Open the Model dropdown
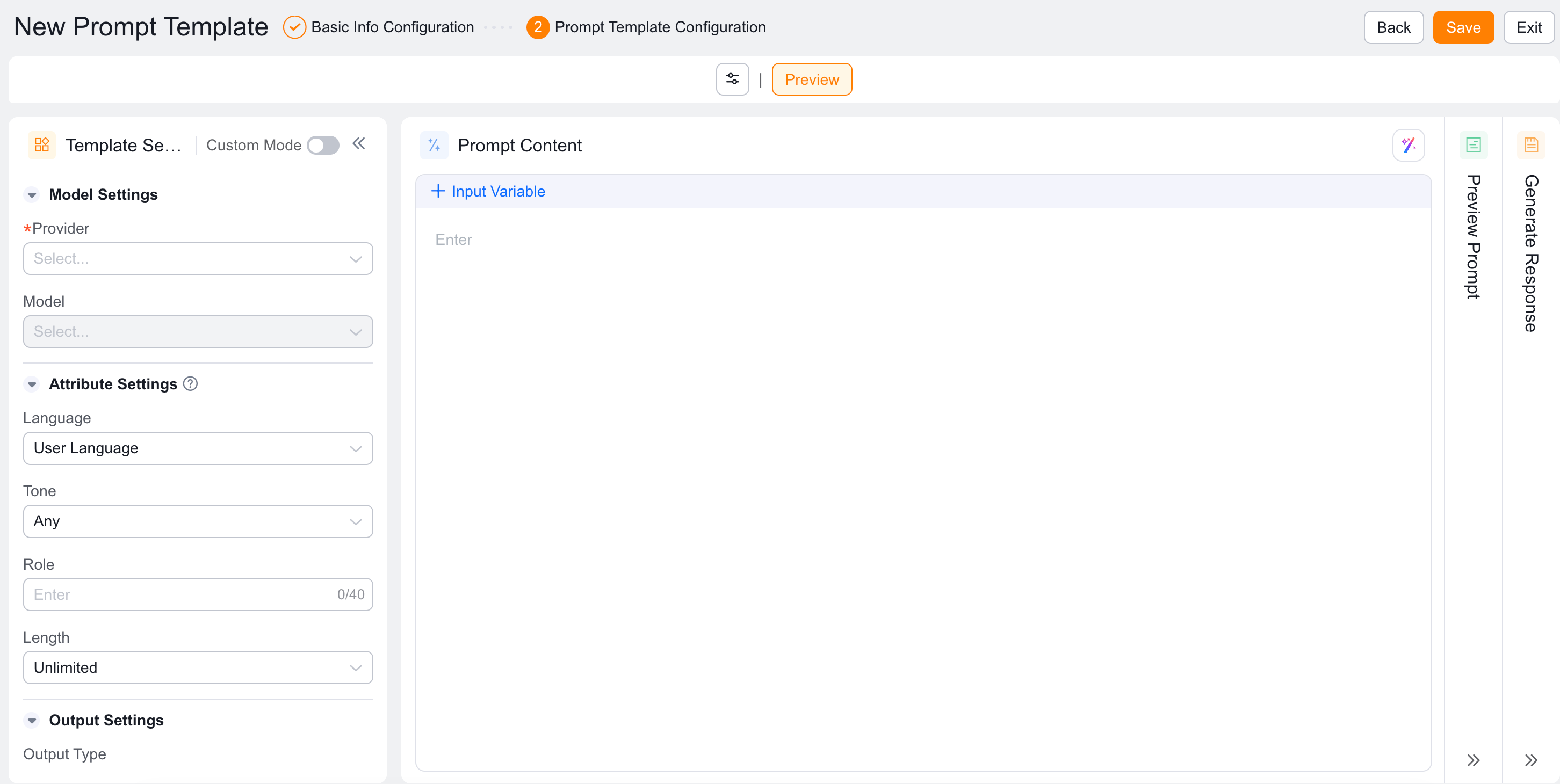Viewport: 1560px width, 784px height. pyautogui.click(x=198, y=332)
